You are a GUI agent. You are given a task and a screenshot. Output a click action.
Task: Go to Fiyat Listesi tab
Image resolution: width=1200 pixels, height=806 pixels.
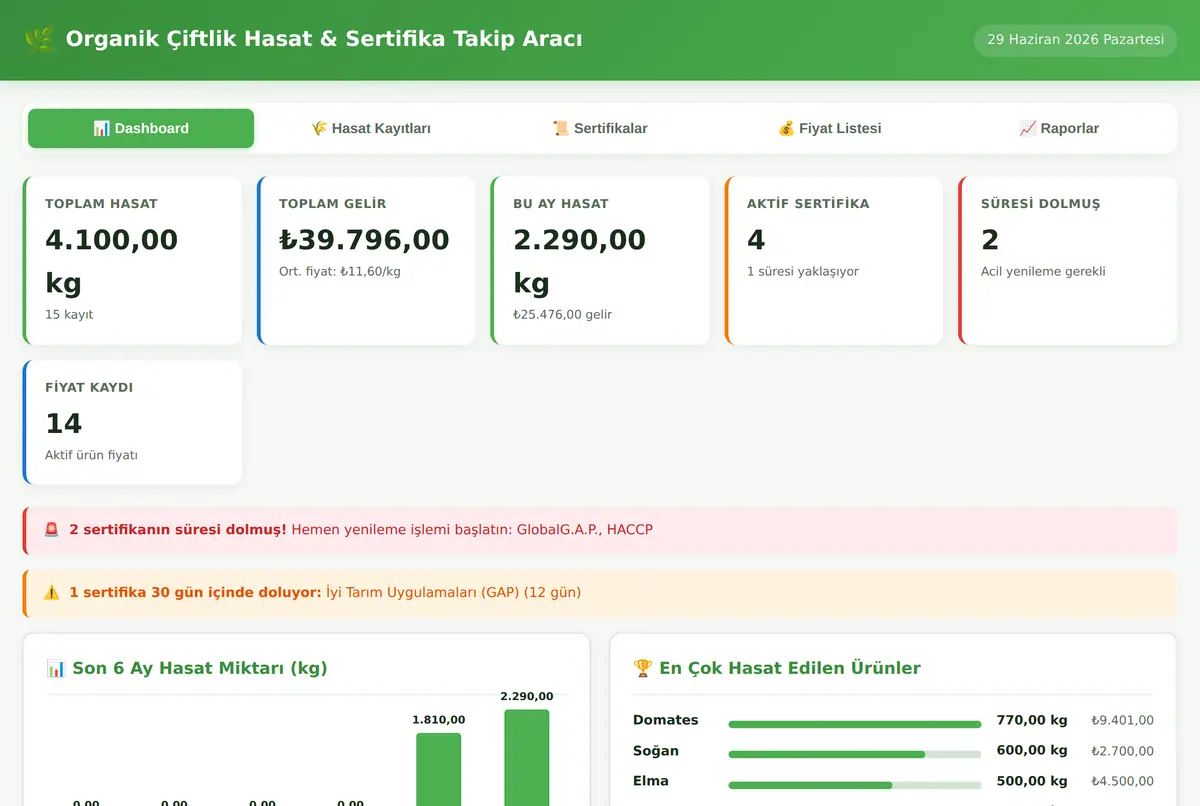point(830,128)
